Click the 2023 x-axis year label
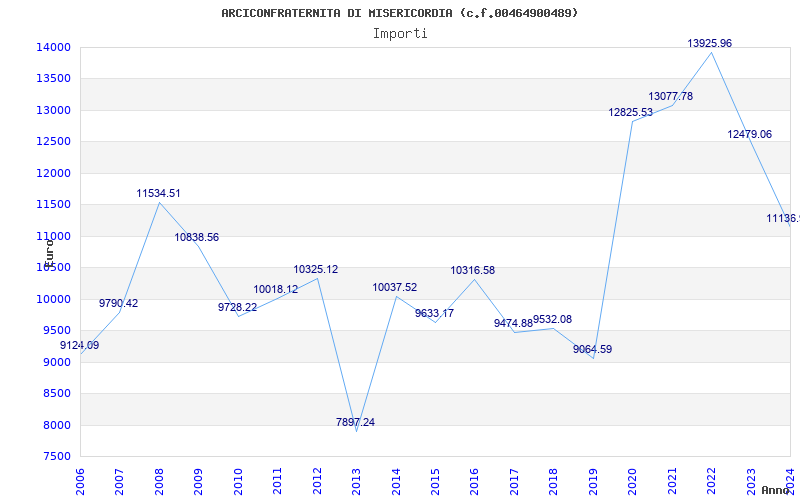 [x=752, y=481]
